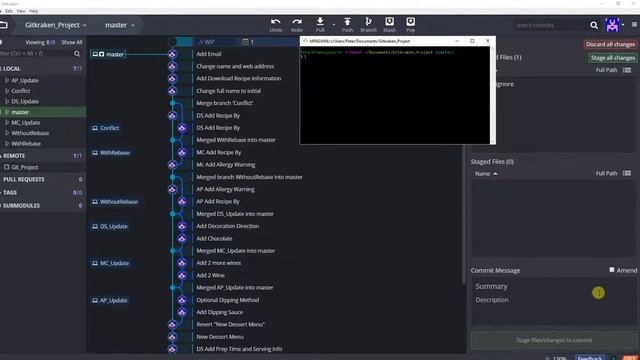Select WithoutRebase local branch in sidebar
Viewport: 640px width, 360px height.
click(x=30, y=133)
